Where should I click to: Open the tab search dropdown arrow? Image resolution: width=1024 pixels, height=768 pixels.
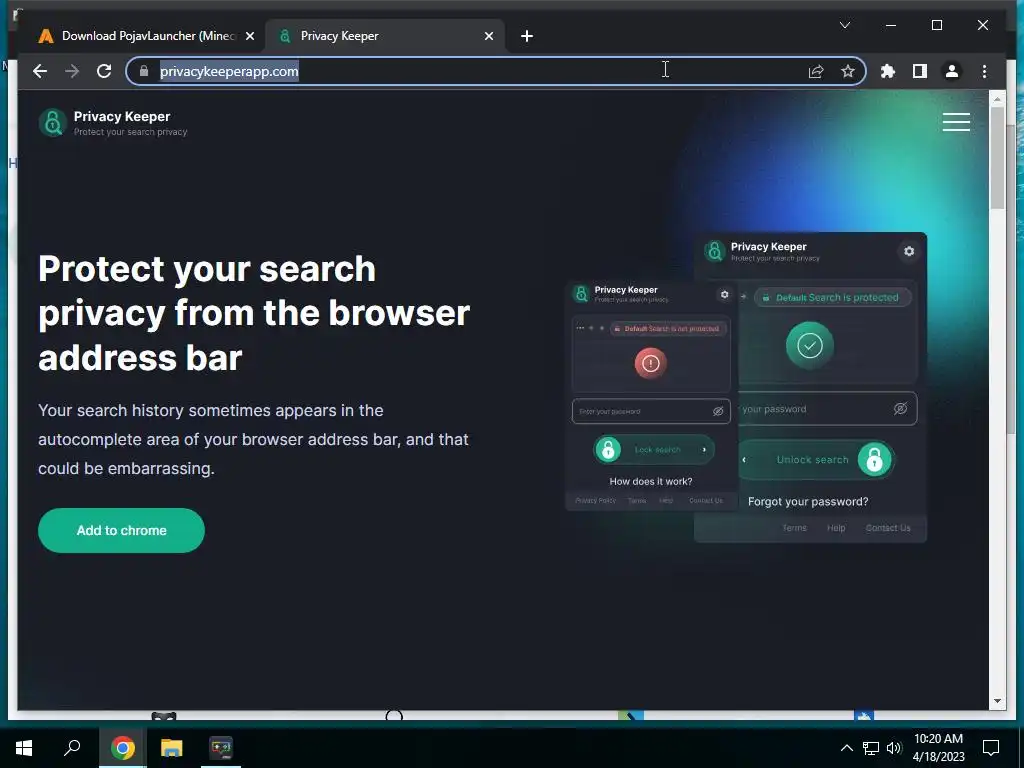coord(844,25)
